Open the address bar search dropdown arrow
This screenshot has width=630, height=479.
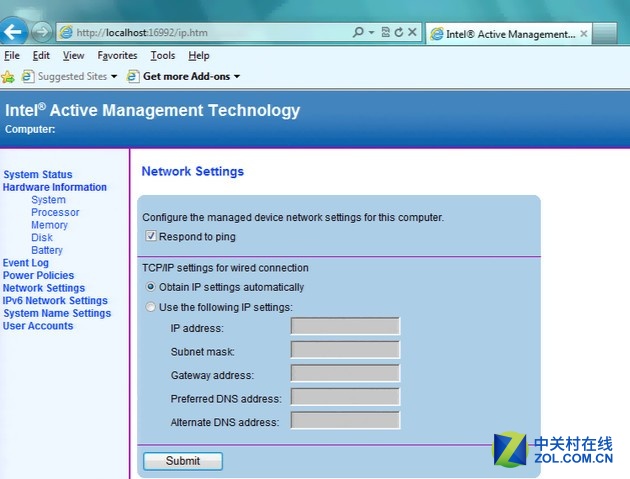[x=372, y=32]
